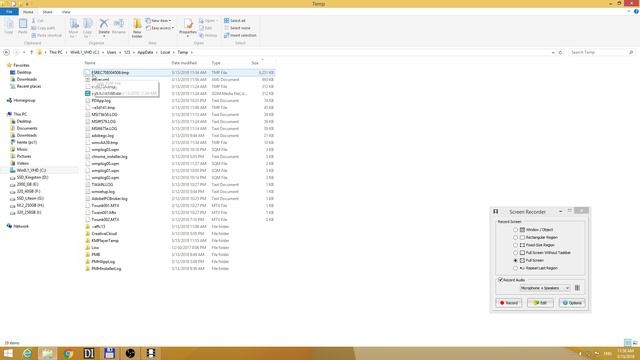Click the Edit button in Screen Recorder
Screen dimensions: 640x360
[x=540, y=303]
